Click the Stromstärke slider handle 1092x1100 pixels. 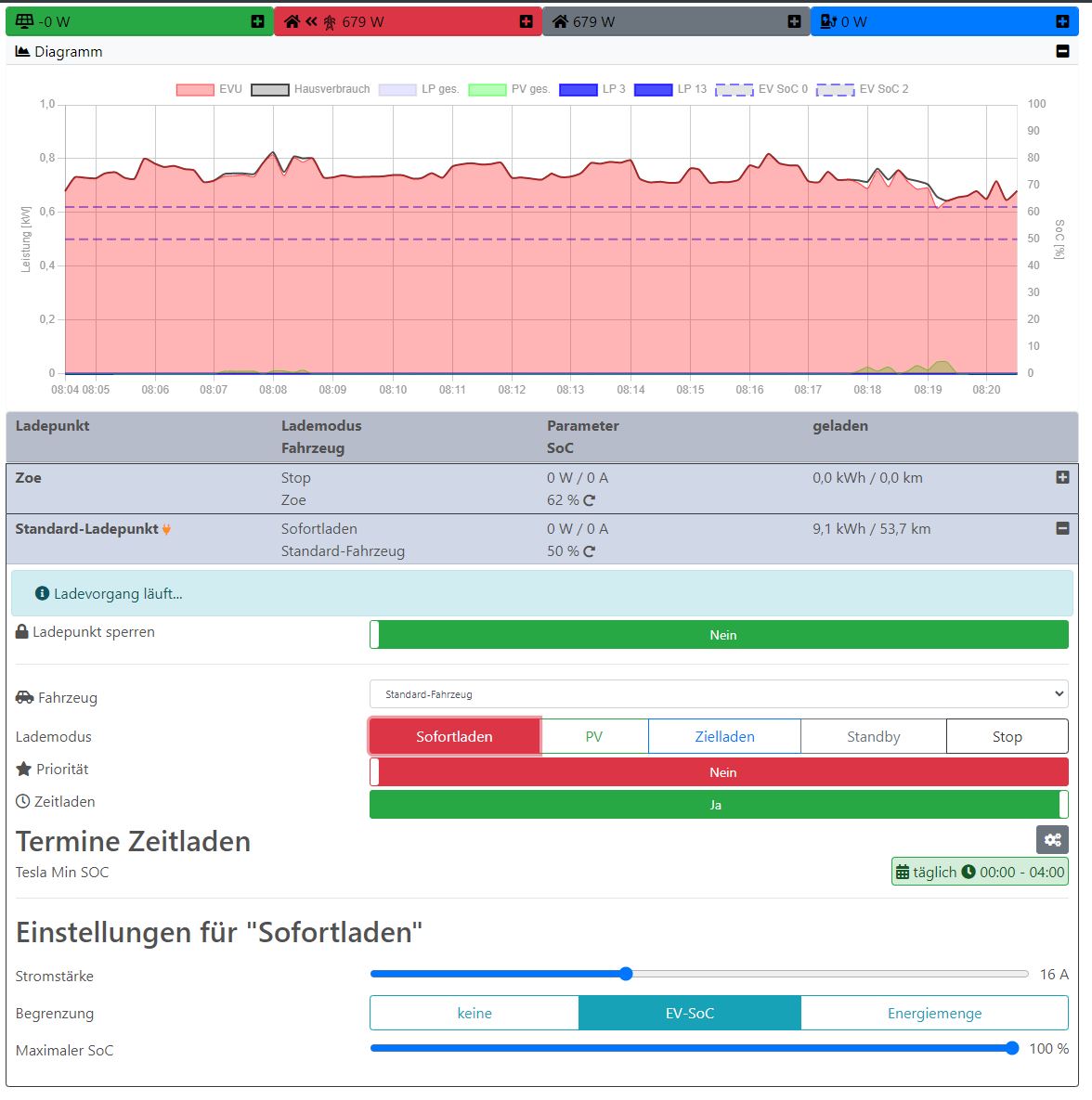point(626,974)
